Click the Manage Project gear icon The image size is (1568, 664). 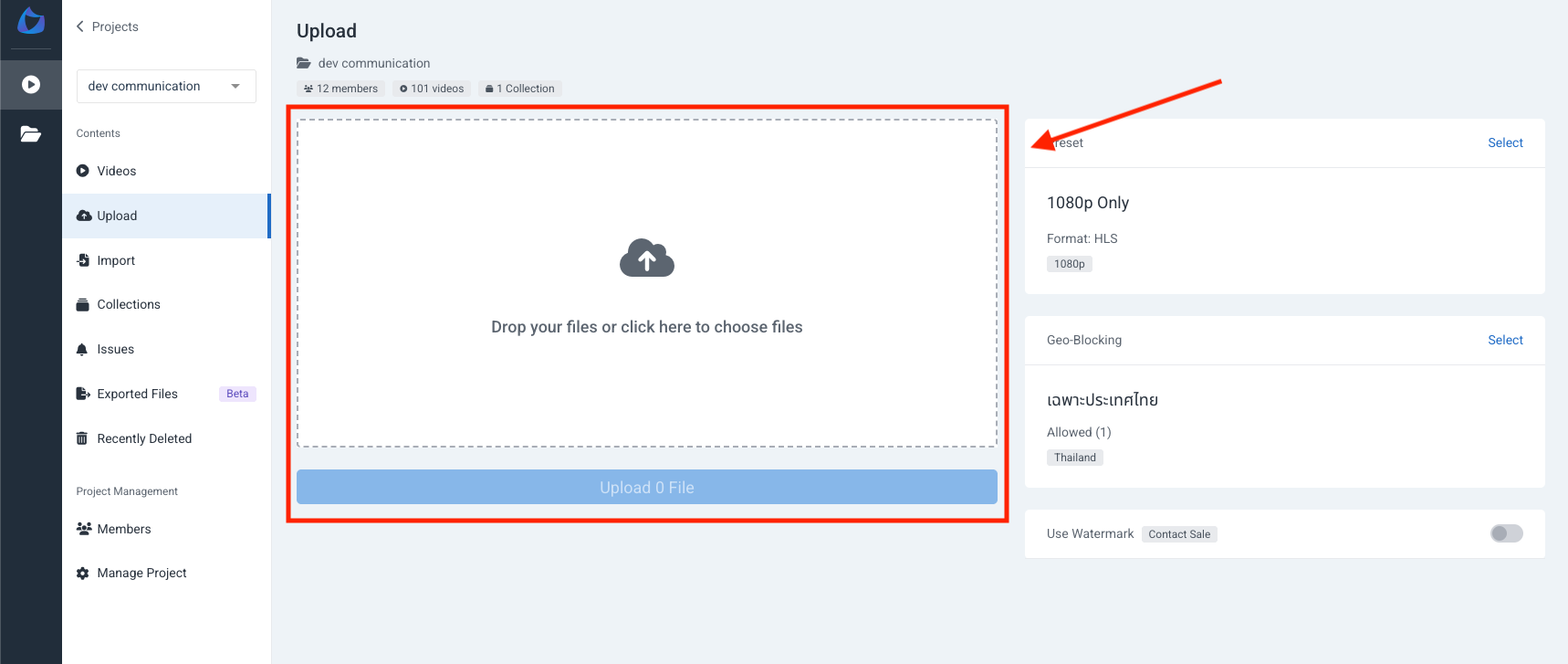tap(83, 574)
